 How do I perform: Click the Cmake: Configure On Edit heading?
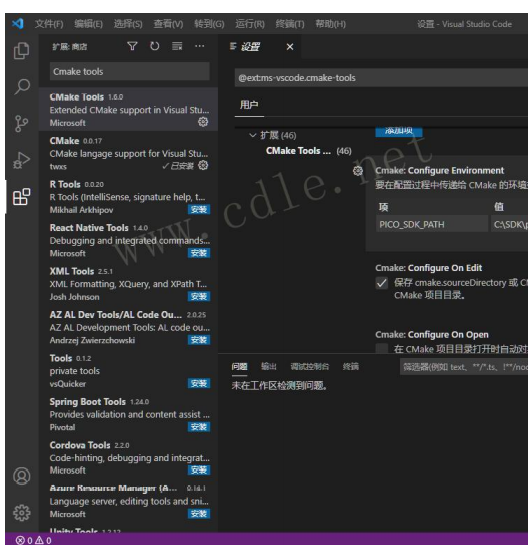coord(428,268)
